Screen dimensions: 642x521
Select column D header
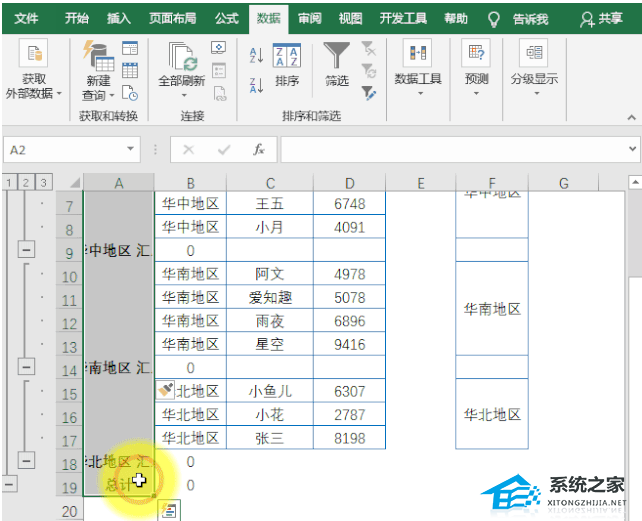(349, 183)
